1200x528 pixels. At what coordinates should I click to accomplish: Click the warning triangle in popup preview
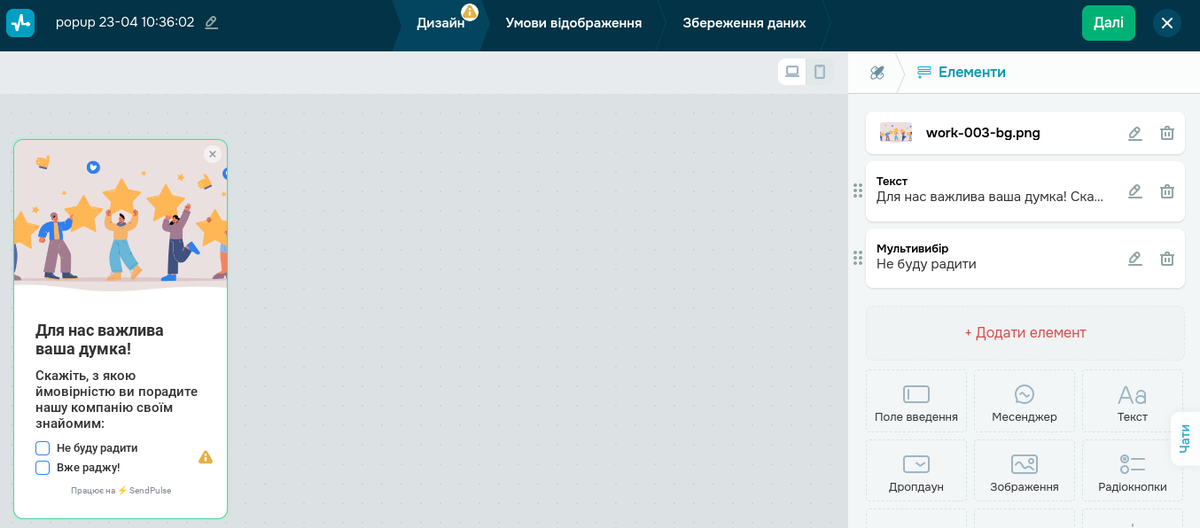pos(205,457)
